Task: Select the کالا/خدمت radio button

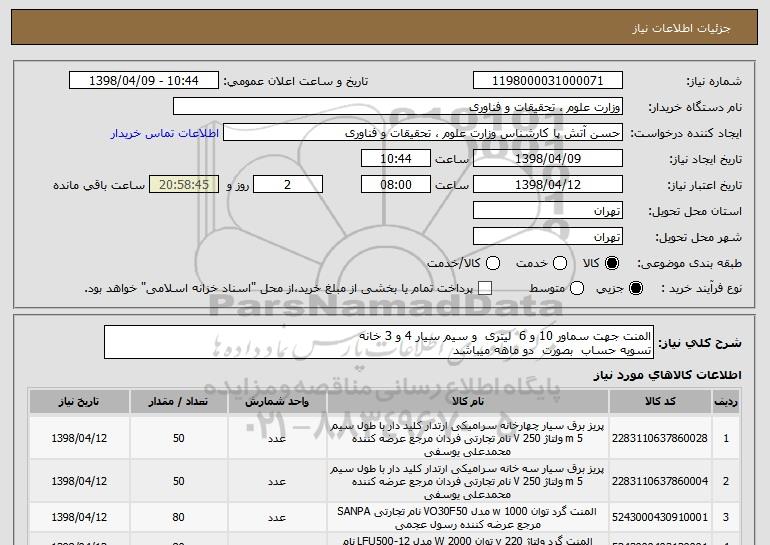Action: [x=493, y=263]
